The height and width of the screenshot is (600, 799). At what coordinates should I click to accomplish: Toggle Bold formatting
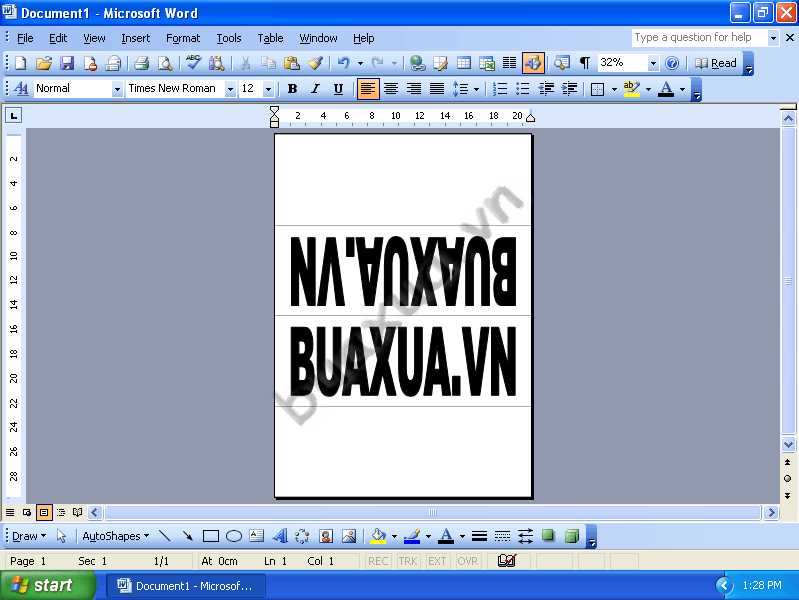[292, 89]
